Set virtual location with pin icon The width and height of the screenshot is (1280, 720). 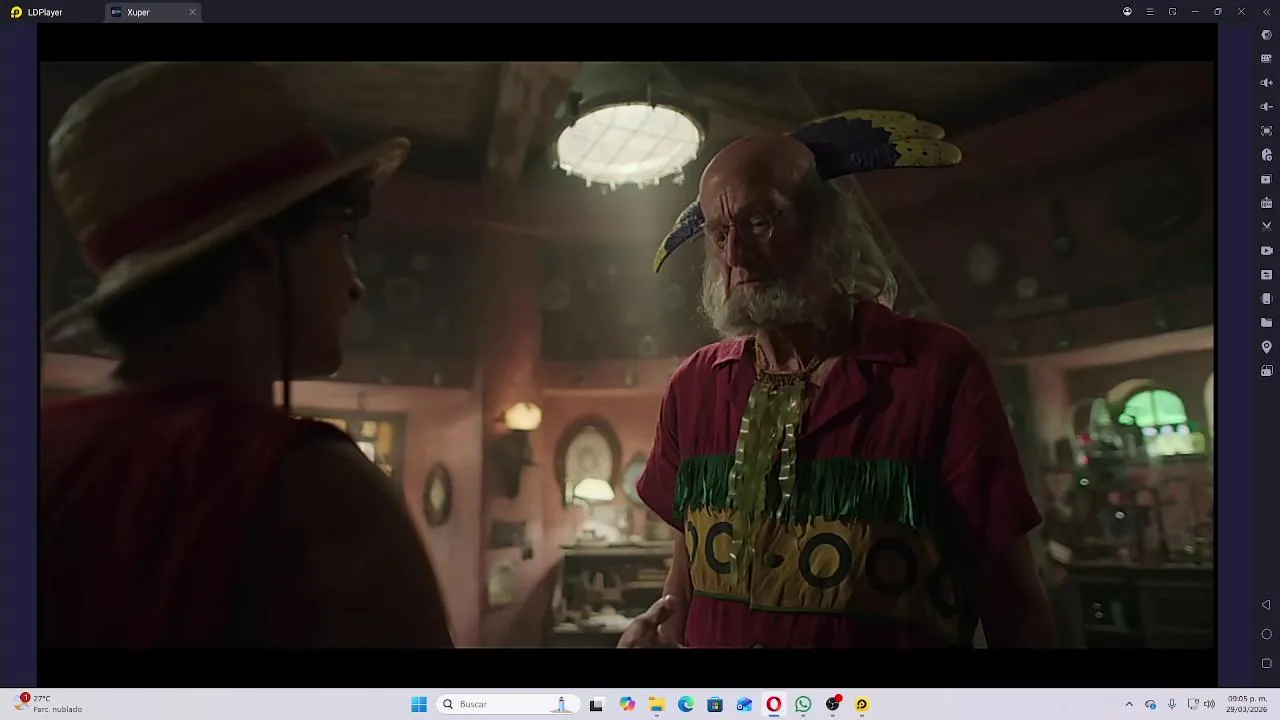click(x=1266, y=347)
